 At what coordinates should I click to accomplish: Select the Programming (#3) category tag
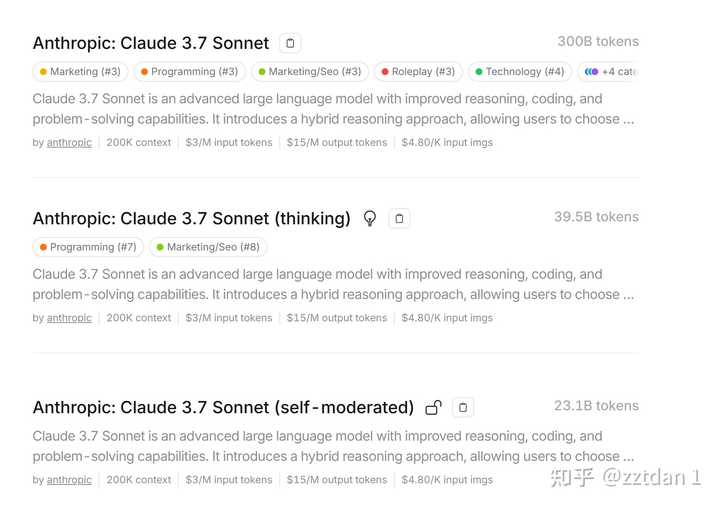(189, 72)
